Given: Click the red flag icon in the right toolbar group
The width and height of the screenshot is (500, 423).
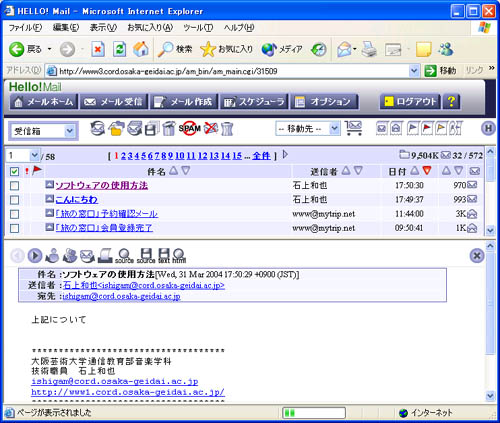Looking at the screenshot, I should 427,128.
